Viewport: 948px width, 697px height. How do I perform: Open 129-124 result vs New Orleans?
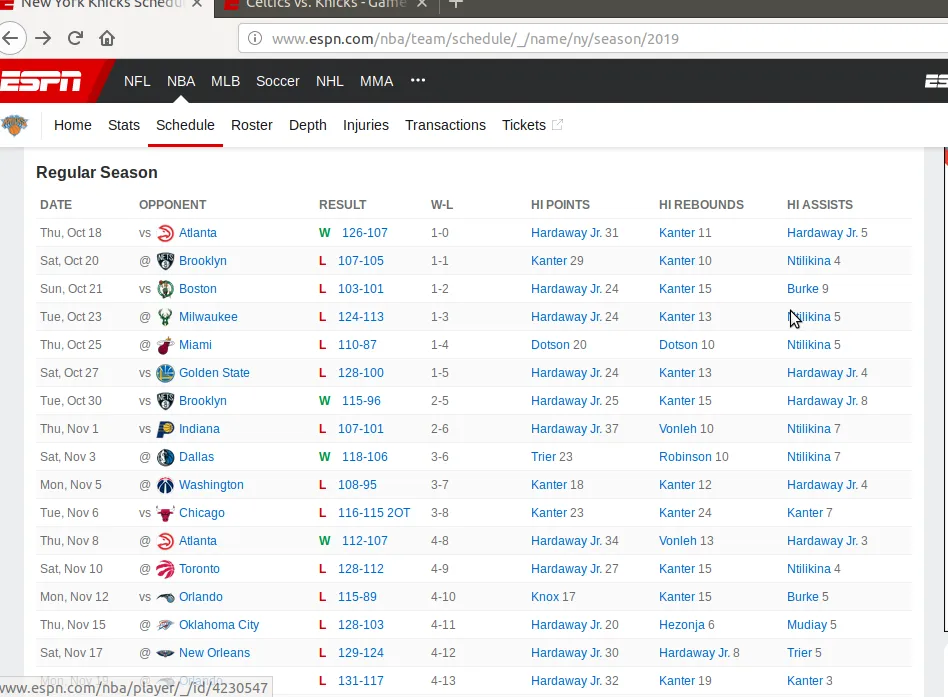[x=360, y=653]
